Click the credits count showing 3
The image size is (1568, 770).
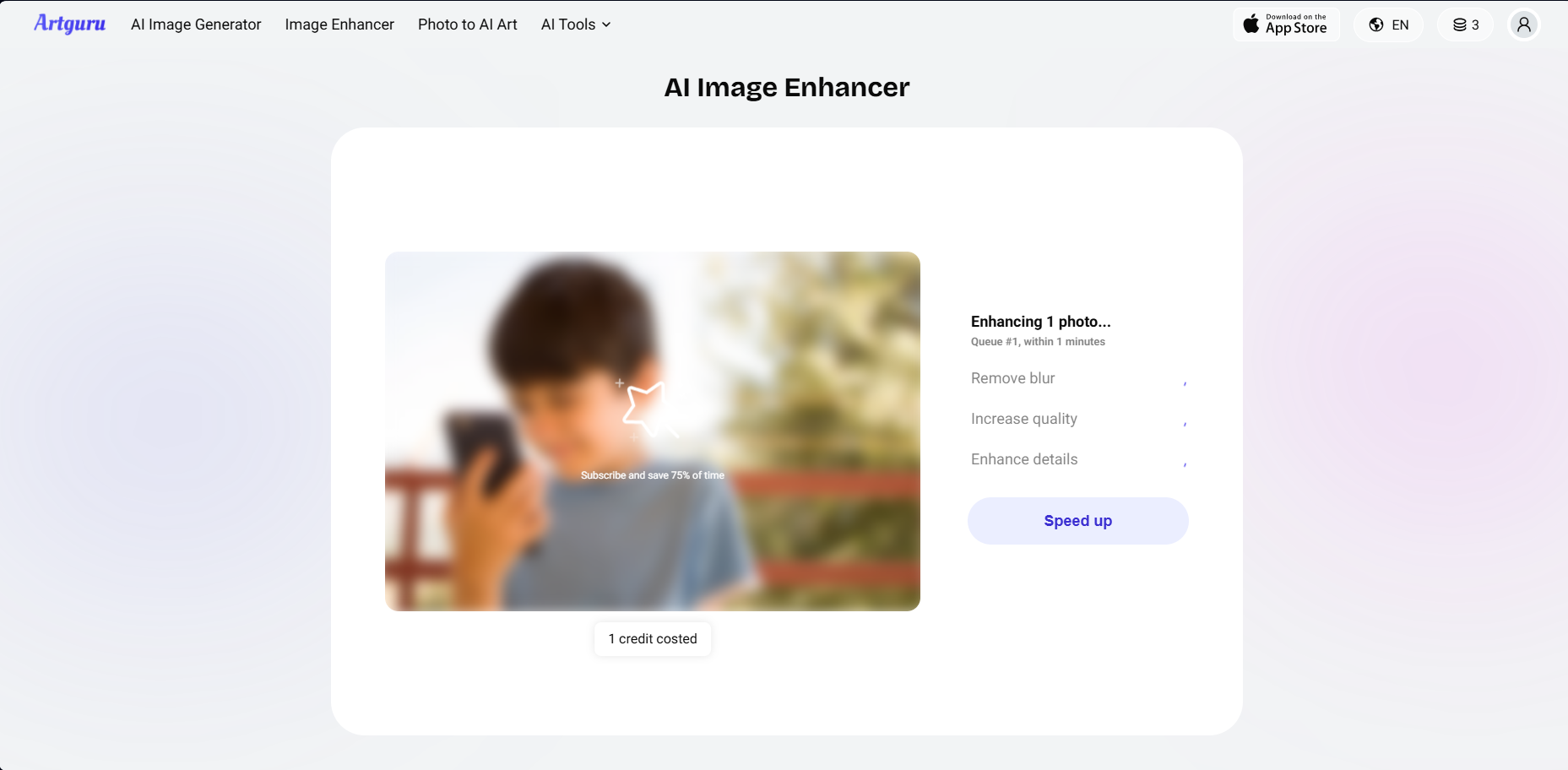(1474, 24)
